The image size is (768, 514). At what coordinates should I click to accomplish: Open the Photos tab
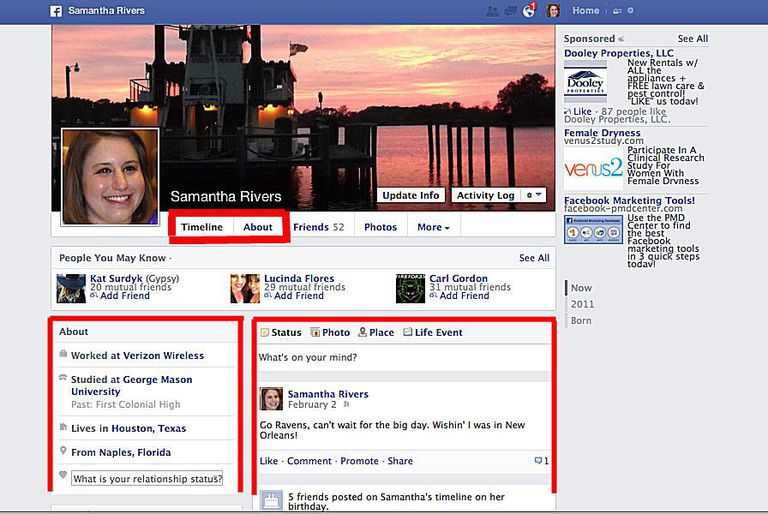[x=380, y=227]
